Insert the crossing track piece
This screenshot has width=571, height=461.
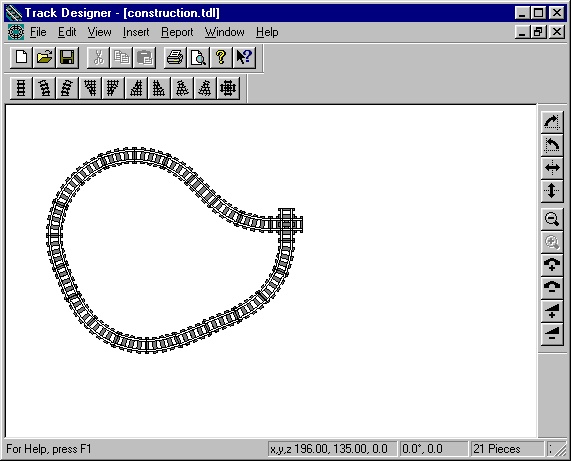tap(228, 88)
